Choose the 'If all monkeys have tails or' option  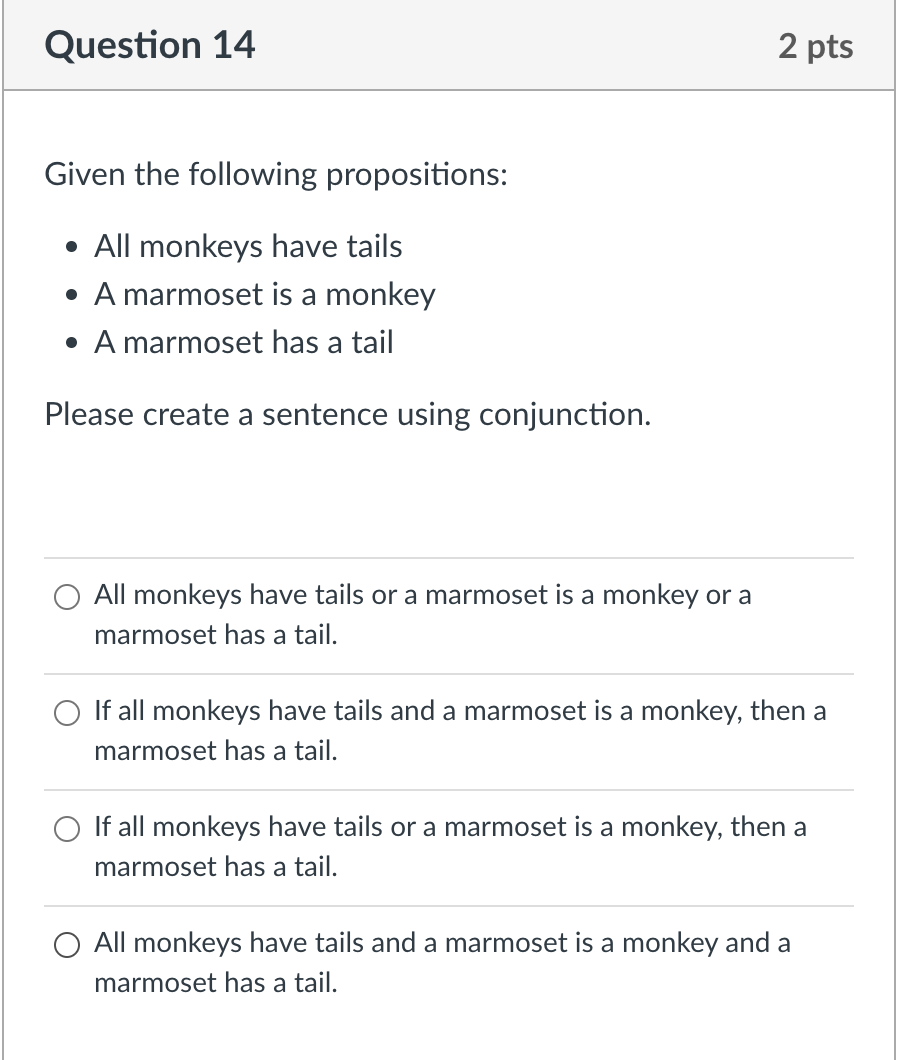tap(67, 828)
